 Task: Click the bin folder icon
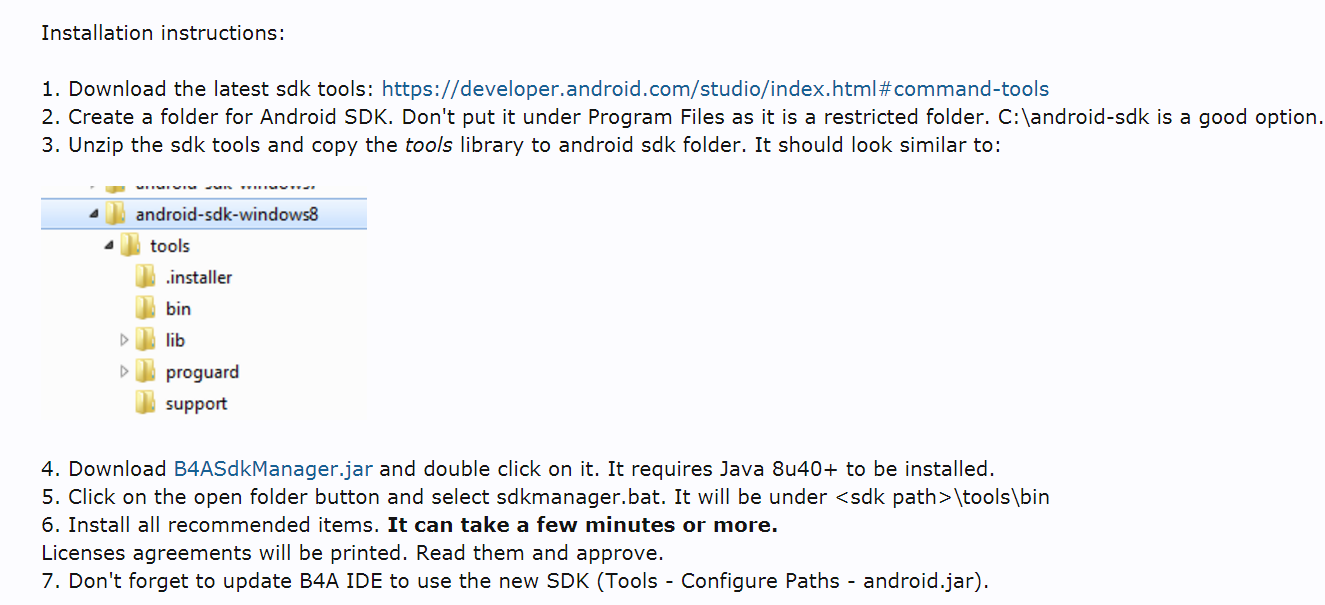146,308
